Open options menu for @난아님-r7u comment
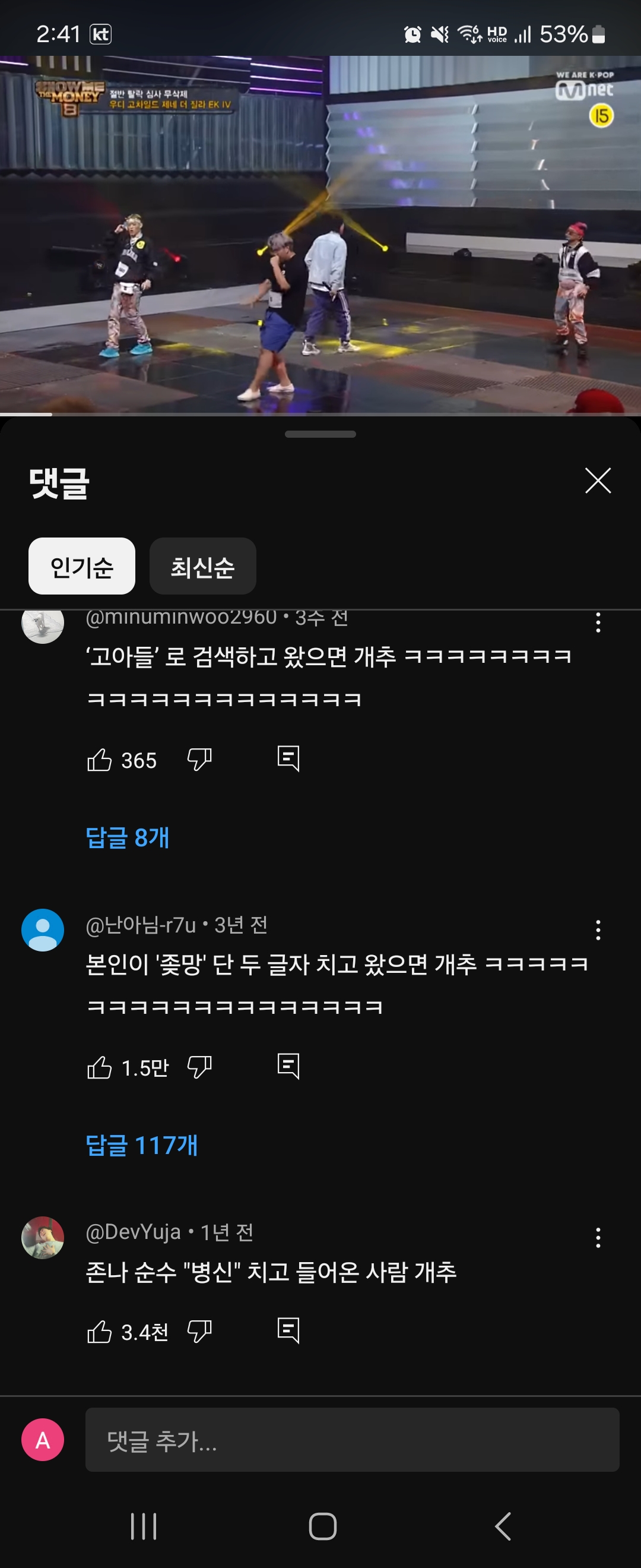 598,930
